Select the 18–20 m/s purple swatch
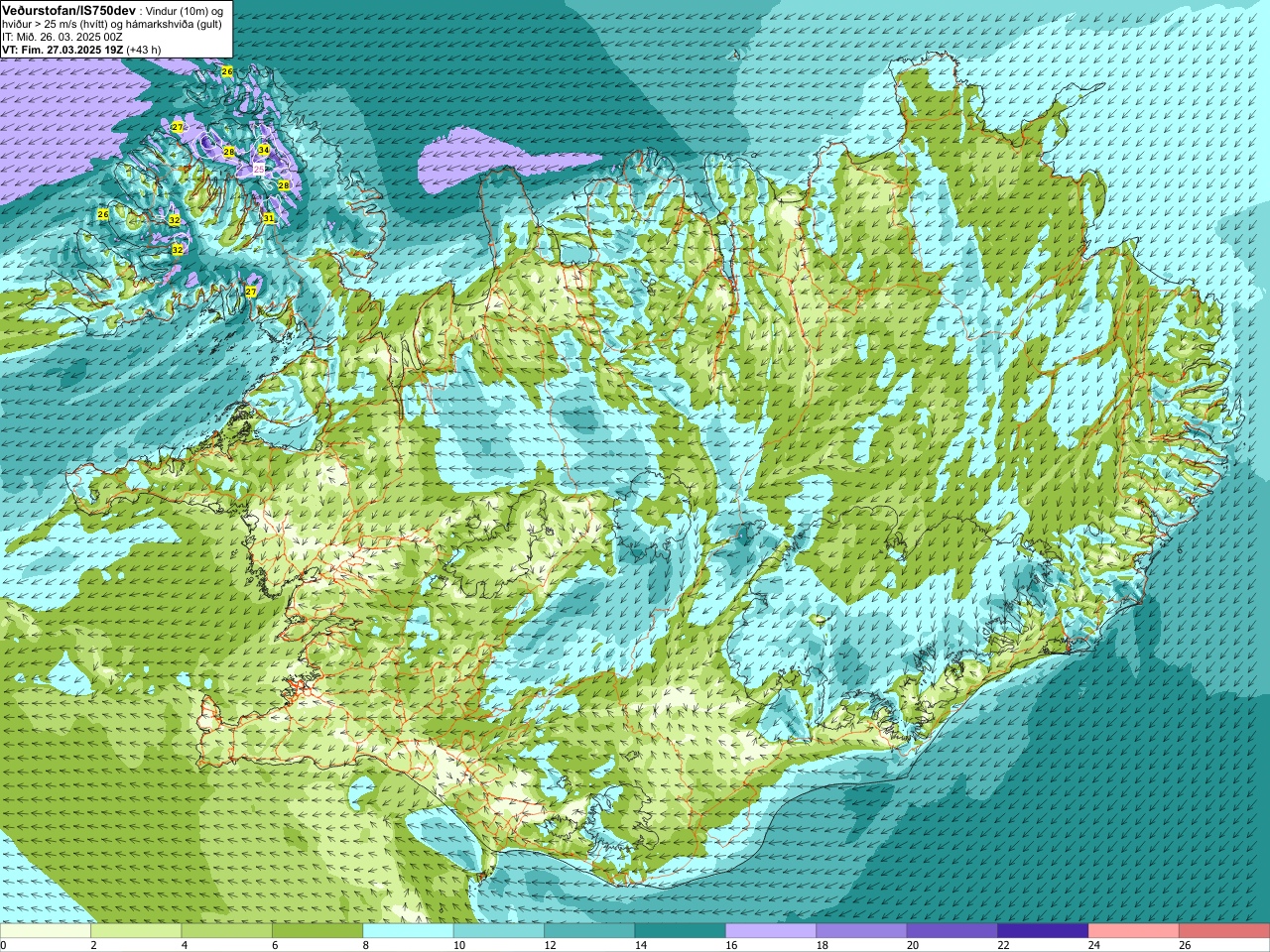1270x952 pixels. click(x=862, y=931)
